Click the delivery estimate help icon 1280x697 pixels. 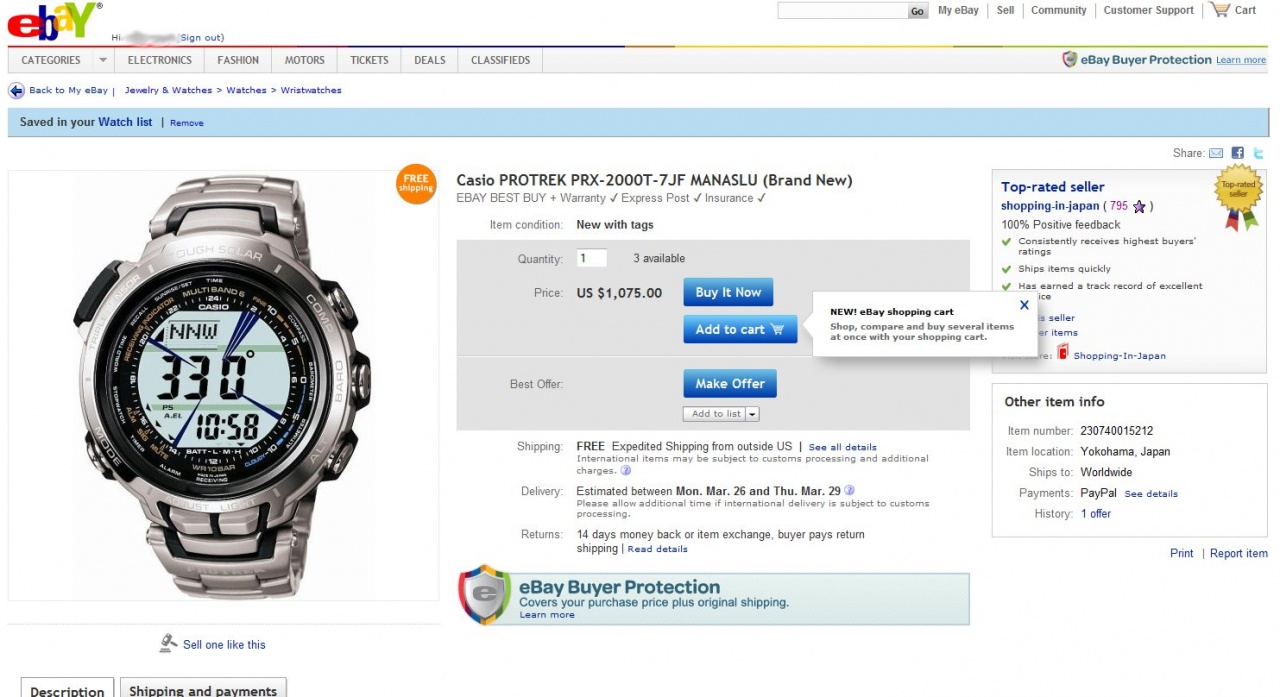[849, 490]
